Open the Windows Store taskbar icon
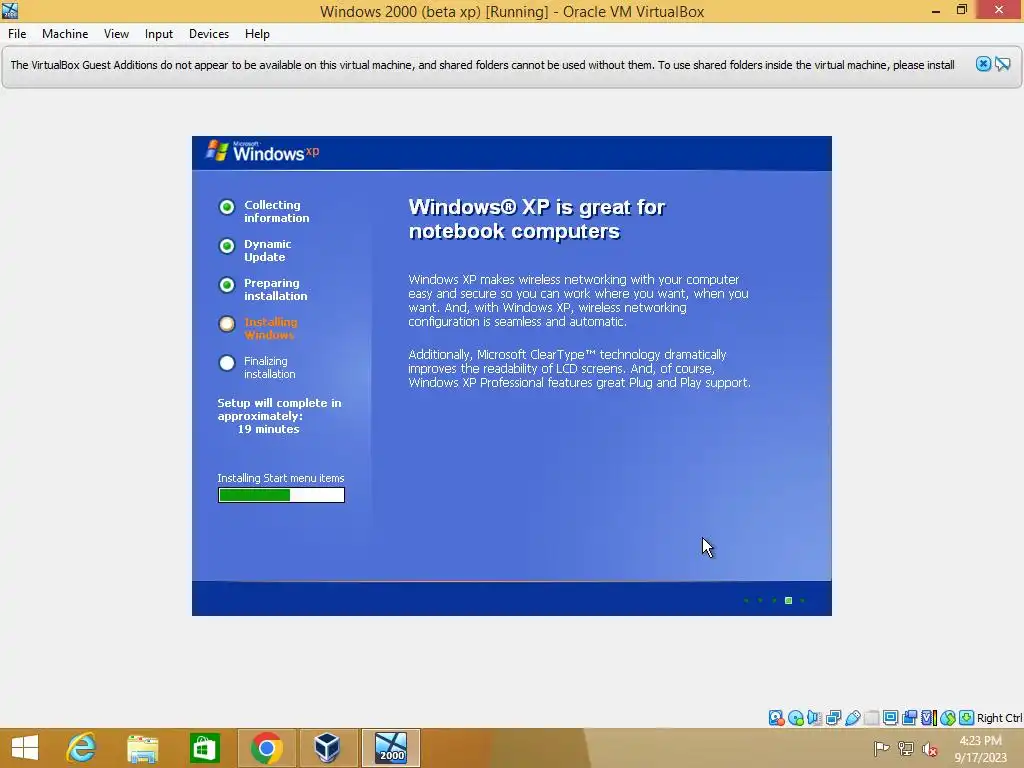 [204, 748]
